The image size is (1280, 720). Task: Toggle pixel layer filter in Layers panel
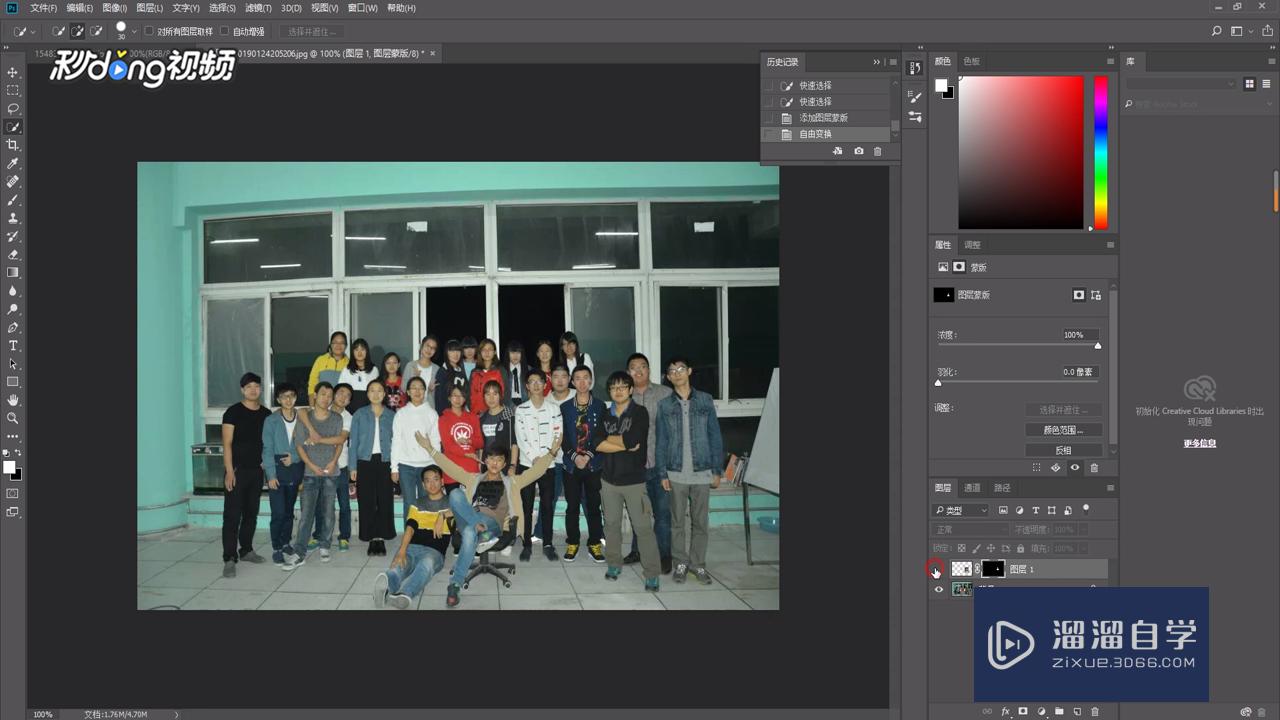click(x=1003, y=510)
